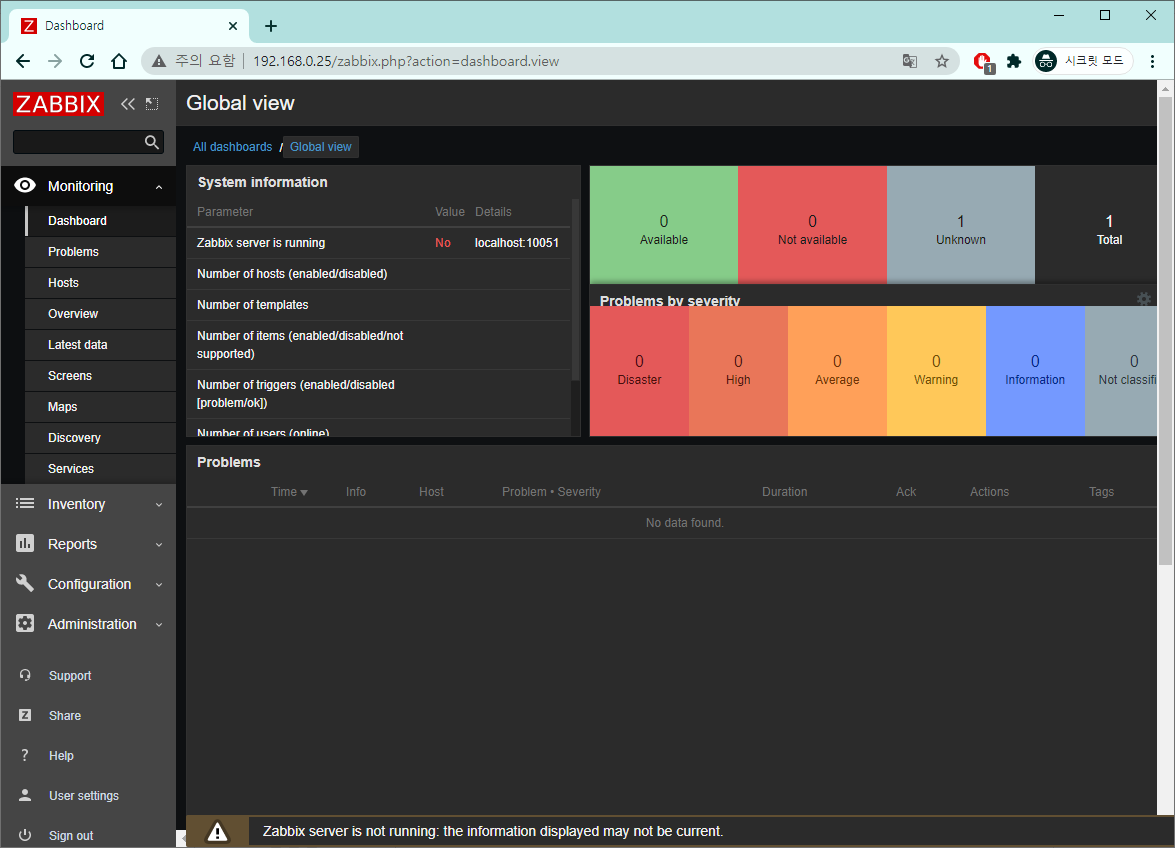Click the Disaster severity tile
Image resolution: width=1175 pixels, height=848 pixels.
coord(639,371)
